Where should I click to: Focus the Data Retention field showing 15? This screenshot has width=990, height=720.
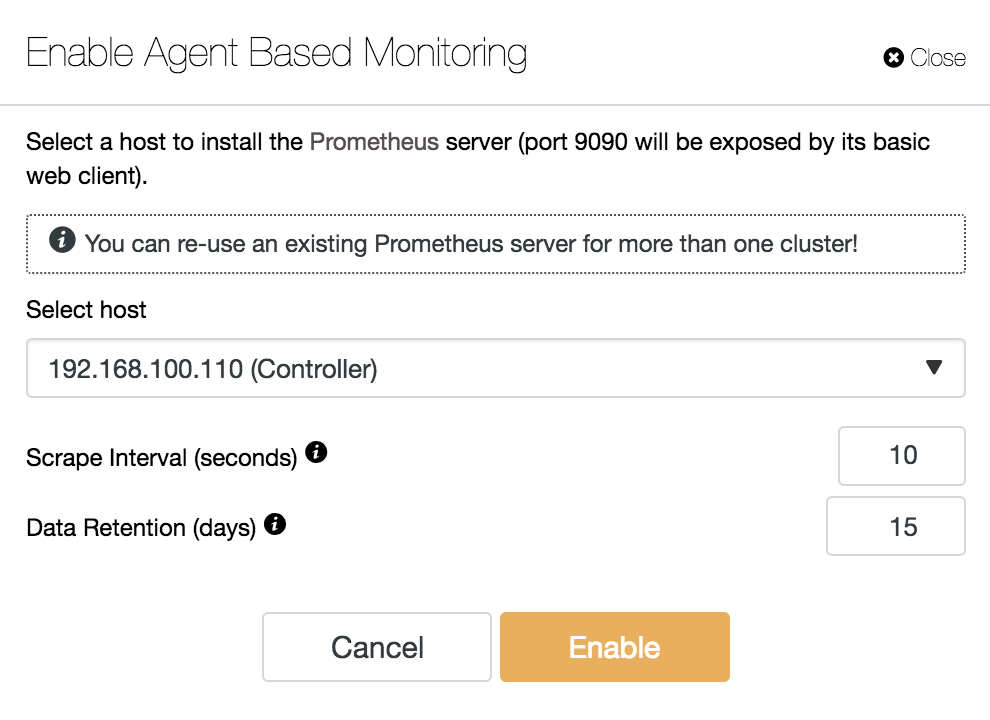896,526
